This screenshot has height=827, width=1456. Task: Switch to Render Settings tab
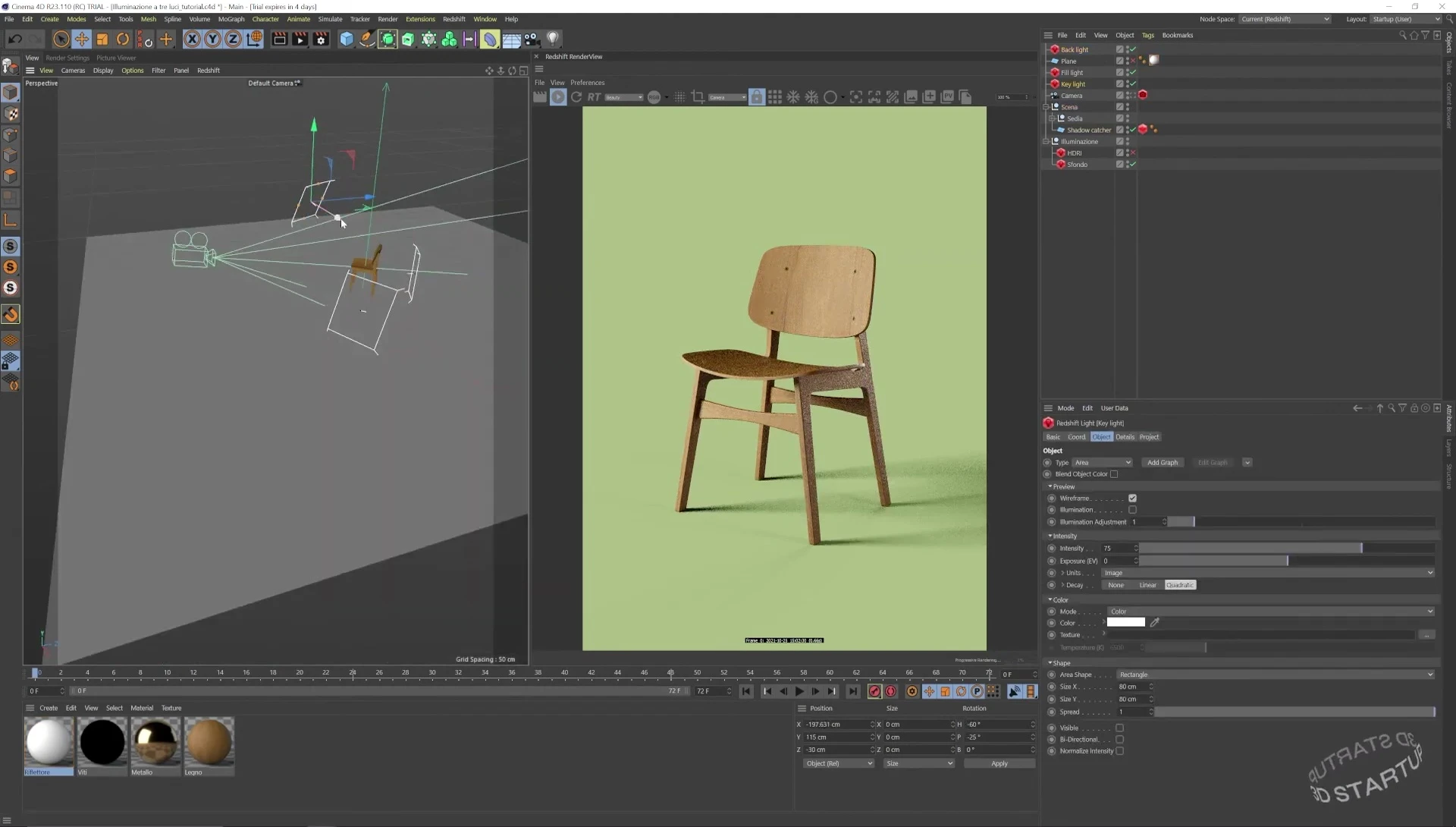tap(67, 58)
